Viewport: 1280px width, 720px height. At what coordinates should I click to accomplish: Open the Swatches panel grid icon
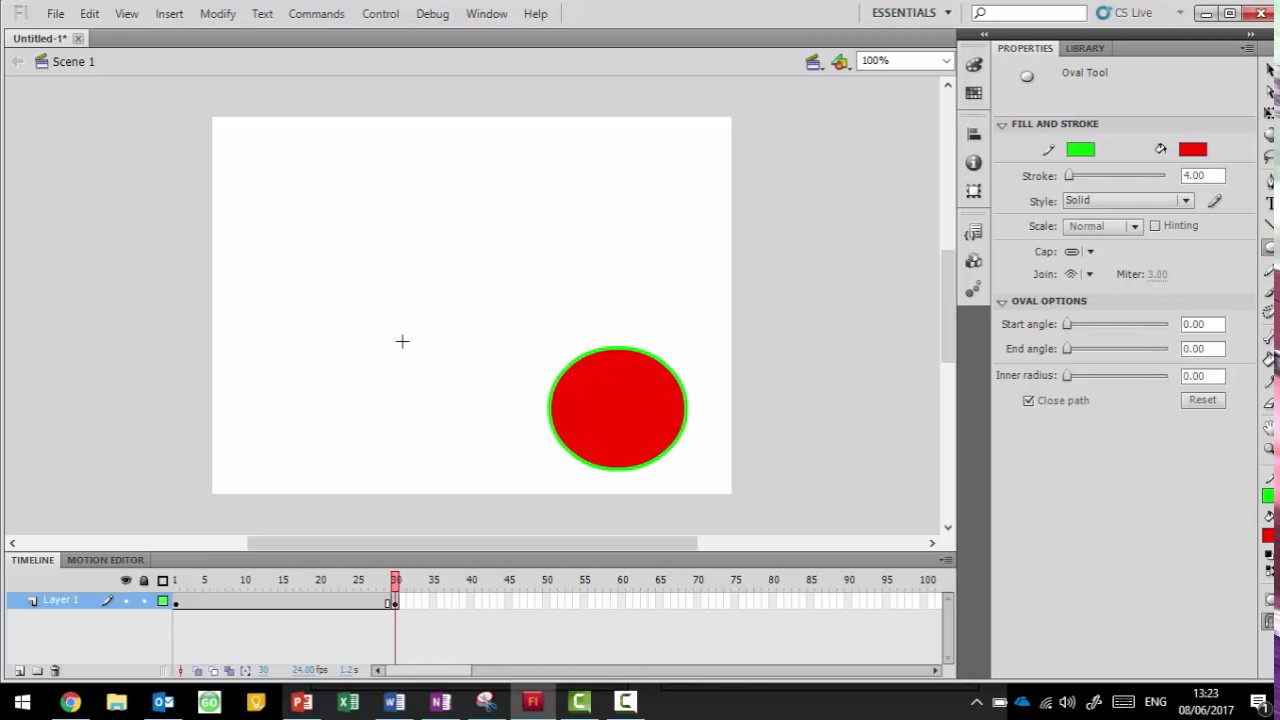(x=974, y=93)
